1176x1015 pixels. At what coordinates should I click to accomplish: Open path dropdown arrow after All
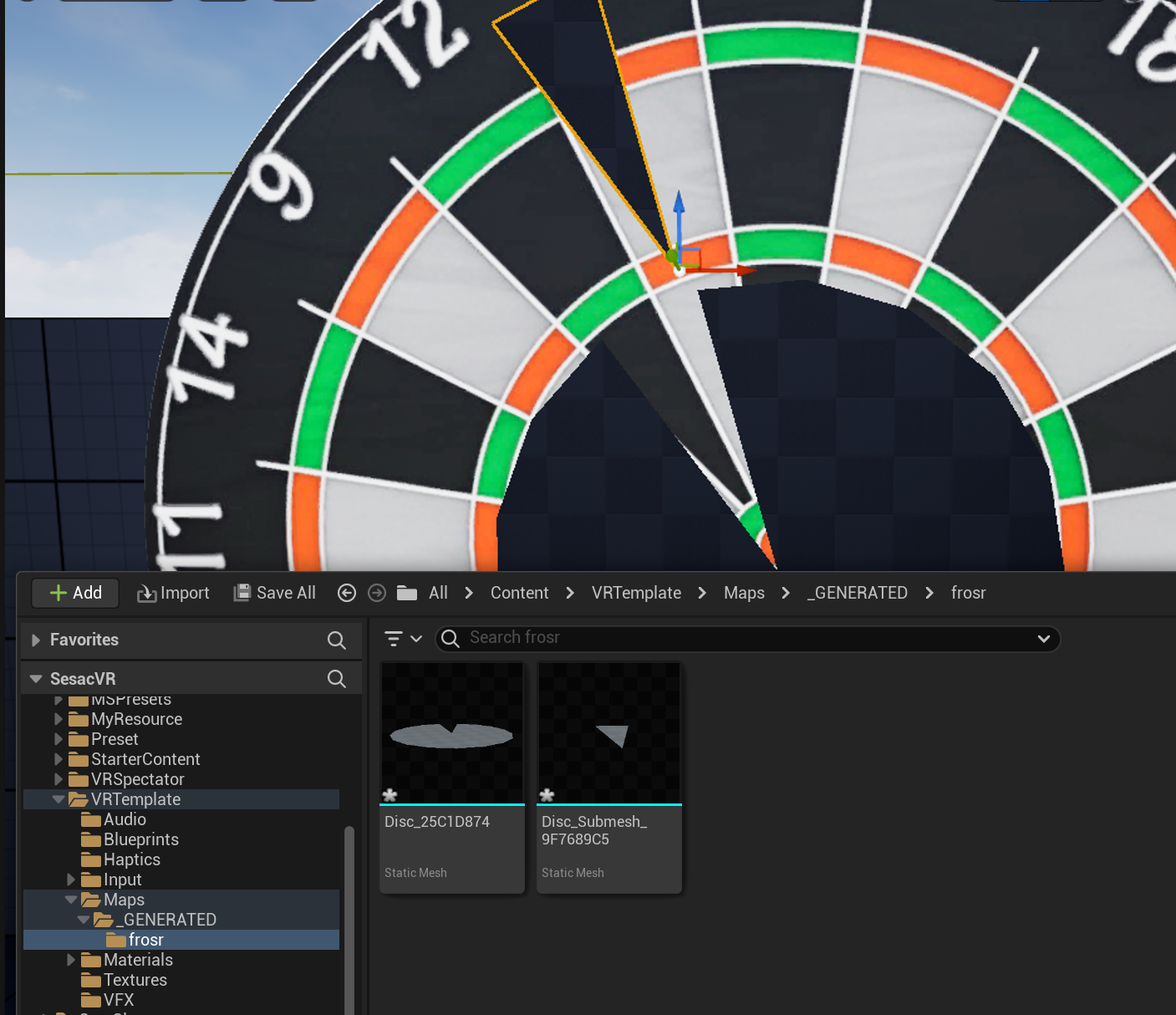[x=469, y=593]
